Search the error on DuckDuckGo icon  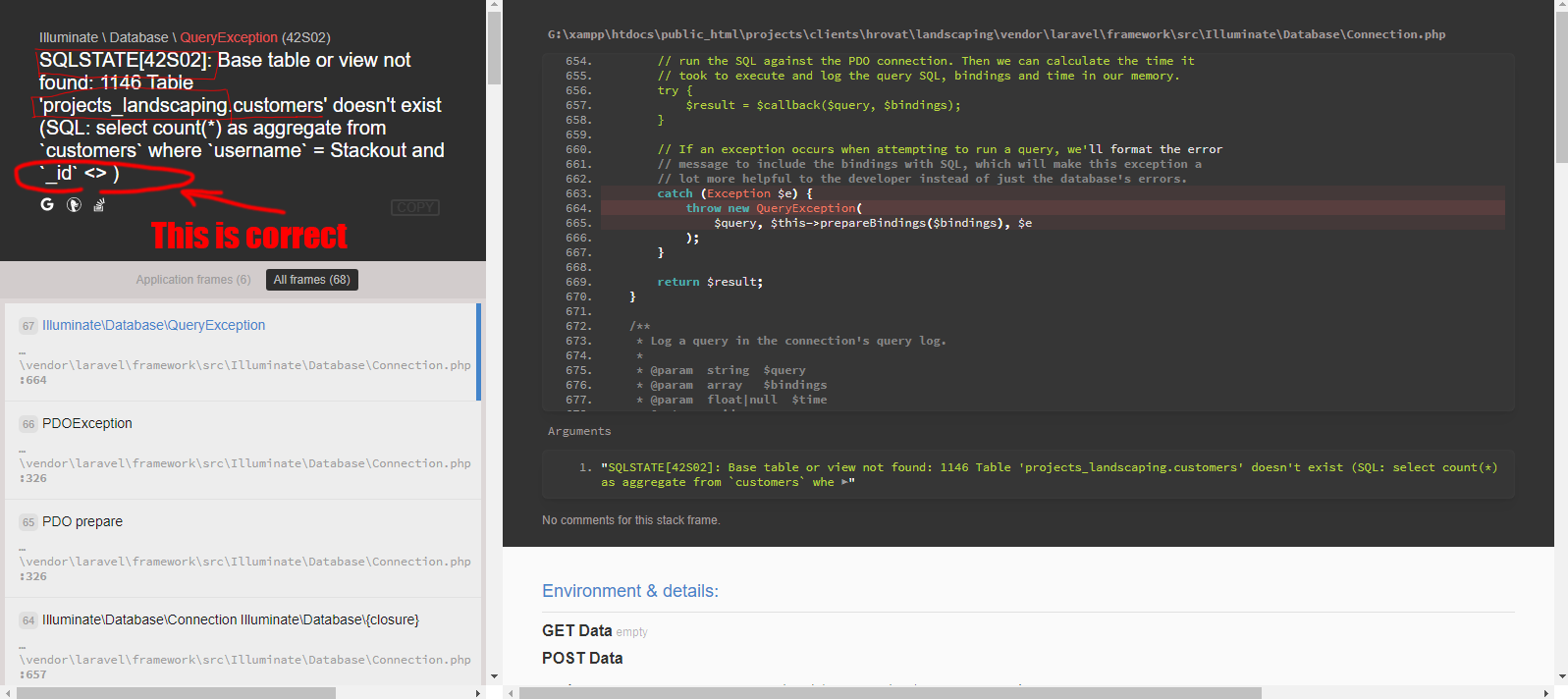(74, 204)
